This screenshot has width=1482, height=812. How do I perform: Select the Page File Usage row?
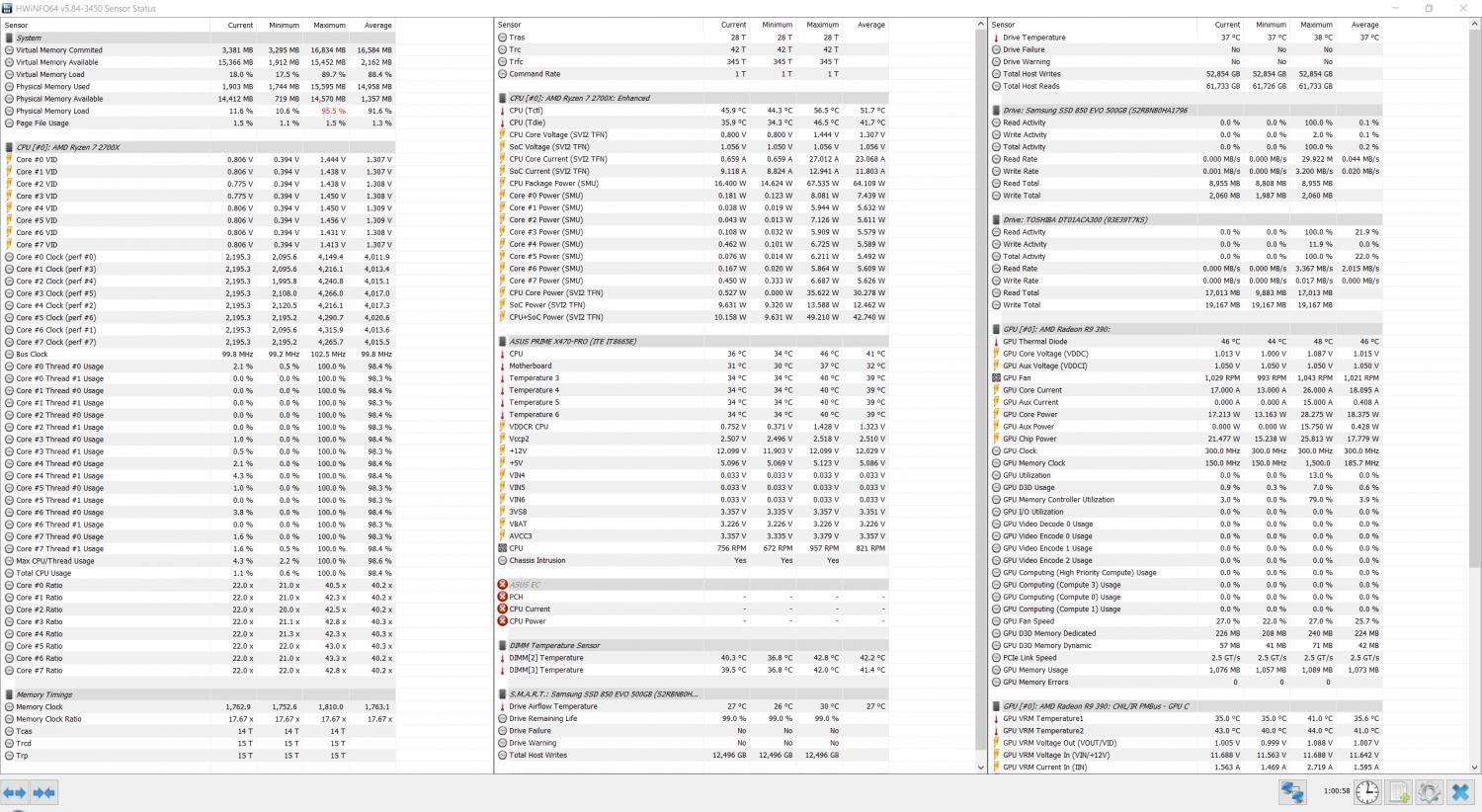tap(199, 122)
